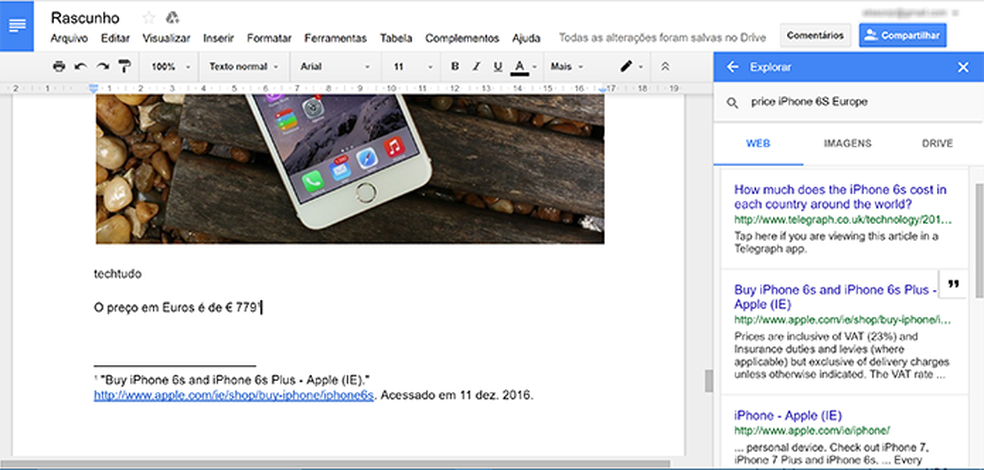Close the Explorar panel
This screenshot has height=470, width=984.
coord(963,67)
